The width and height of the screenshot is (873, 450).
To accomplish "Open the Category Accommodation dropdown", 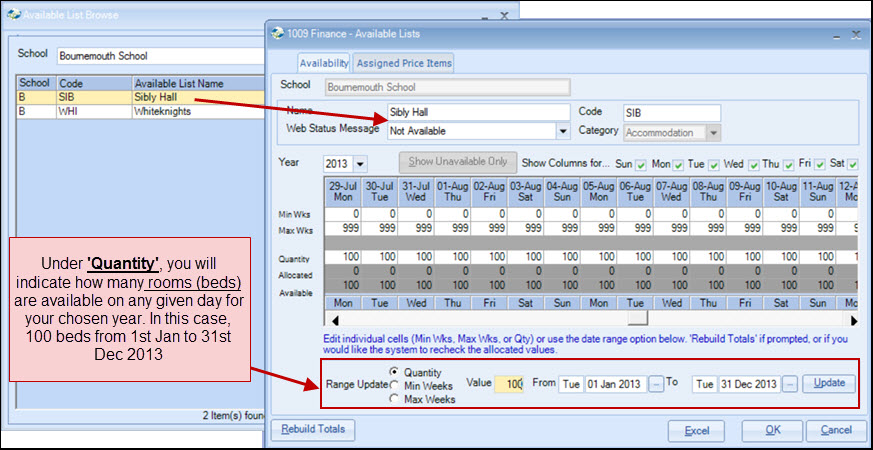I will click(713, 131).
